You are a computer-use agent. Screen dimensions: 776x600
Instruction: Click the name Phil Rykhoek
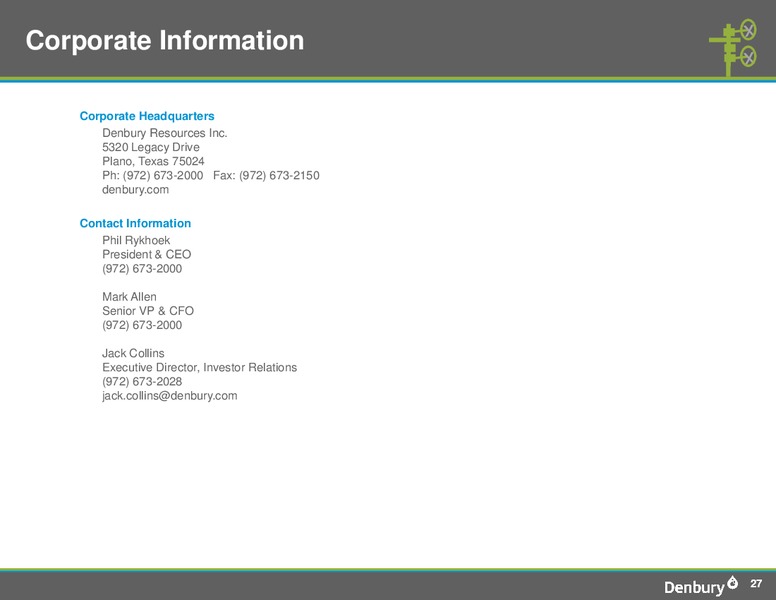tap(136, 240)
